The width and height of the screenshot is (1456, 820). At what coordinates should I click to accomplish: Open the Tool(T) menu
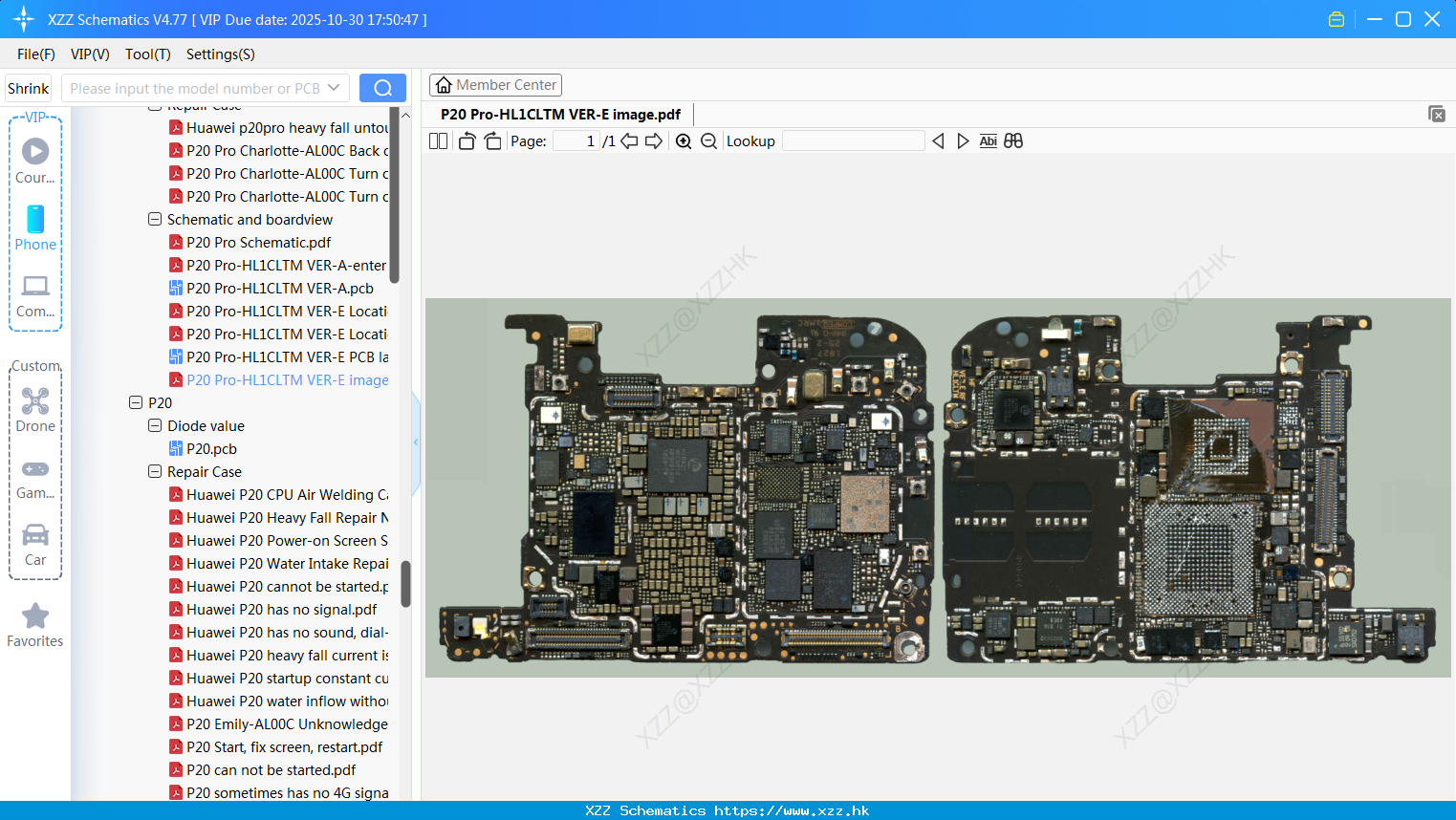point(148,54)
